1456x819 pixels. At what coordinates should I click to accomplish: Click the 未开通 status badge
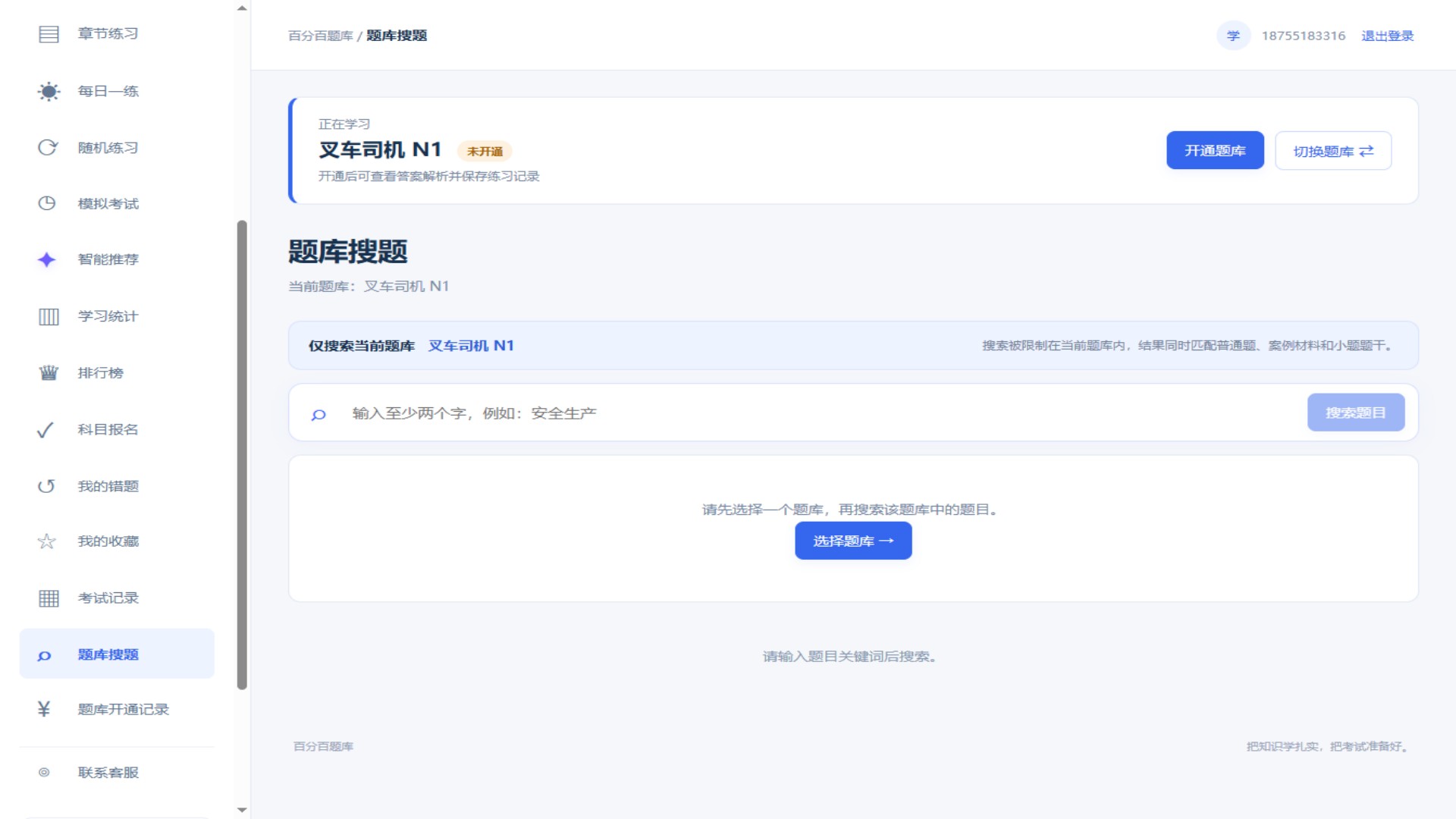[485, 151]
